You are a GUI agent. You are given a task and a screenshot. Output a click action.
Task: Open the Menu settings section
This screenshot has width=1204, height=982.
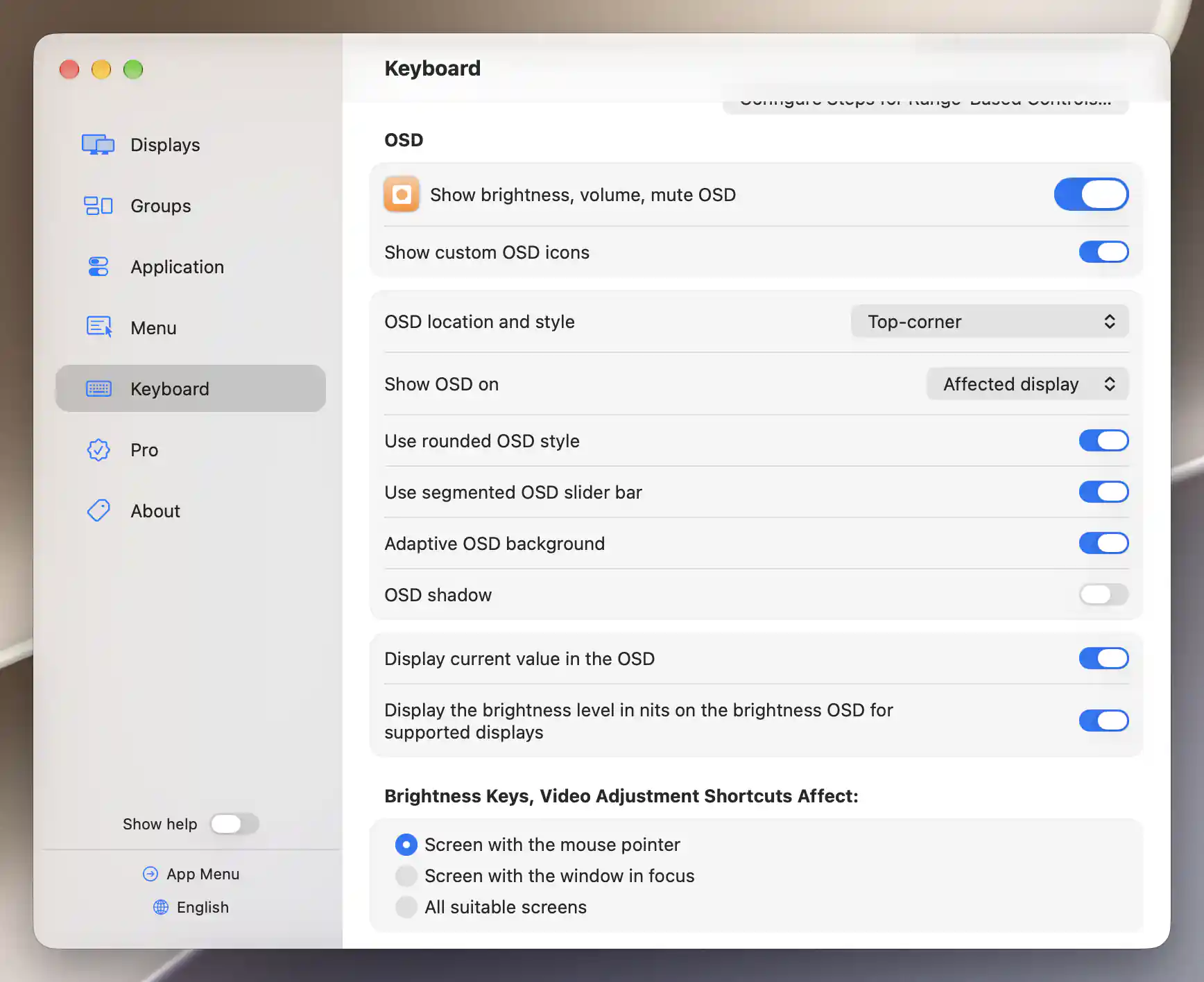[191, 327]
